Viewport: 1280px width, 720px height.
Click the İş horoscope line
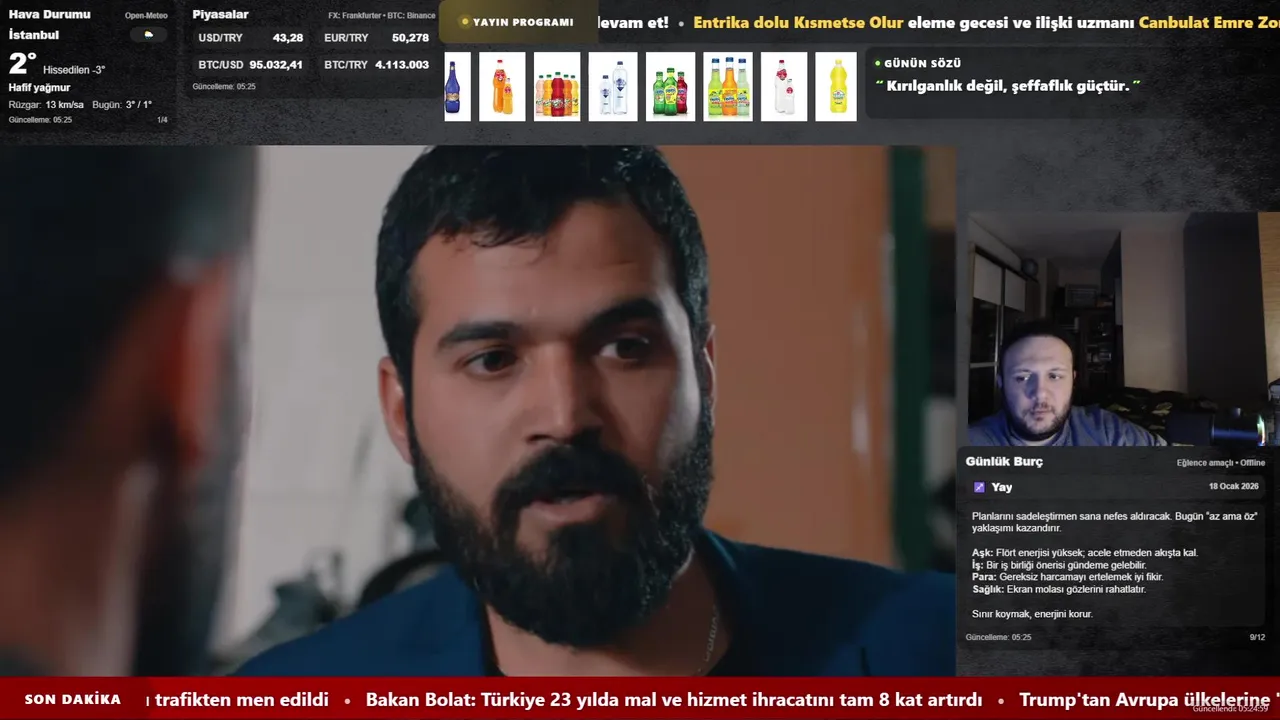[1059, 565]
